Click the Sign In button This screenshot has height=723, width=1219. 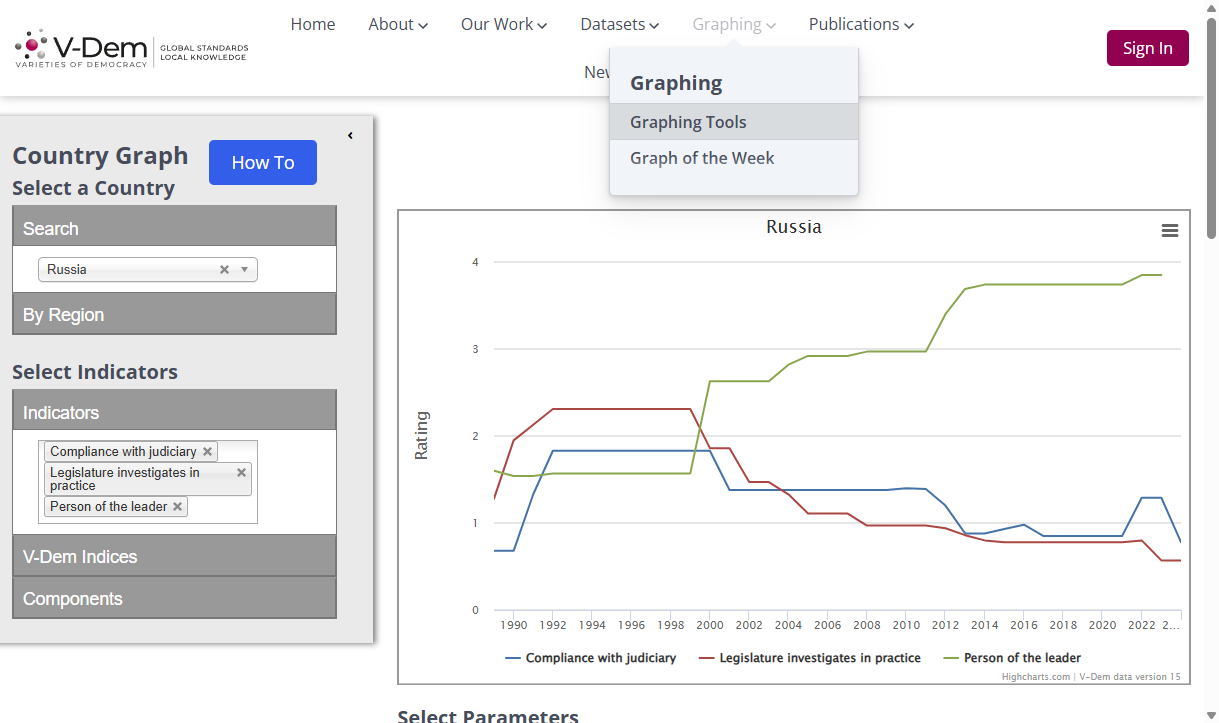click(1147, 48)
